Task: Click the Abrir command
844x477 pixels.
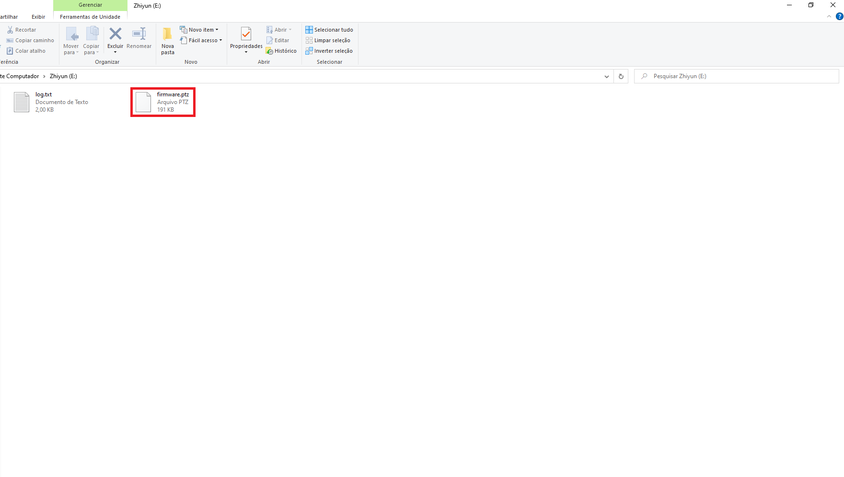Action: click(278, 30)
